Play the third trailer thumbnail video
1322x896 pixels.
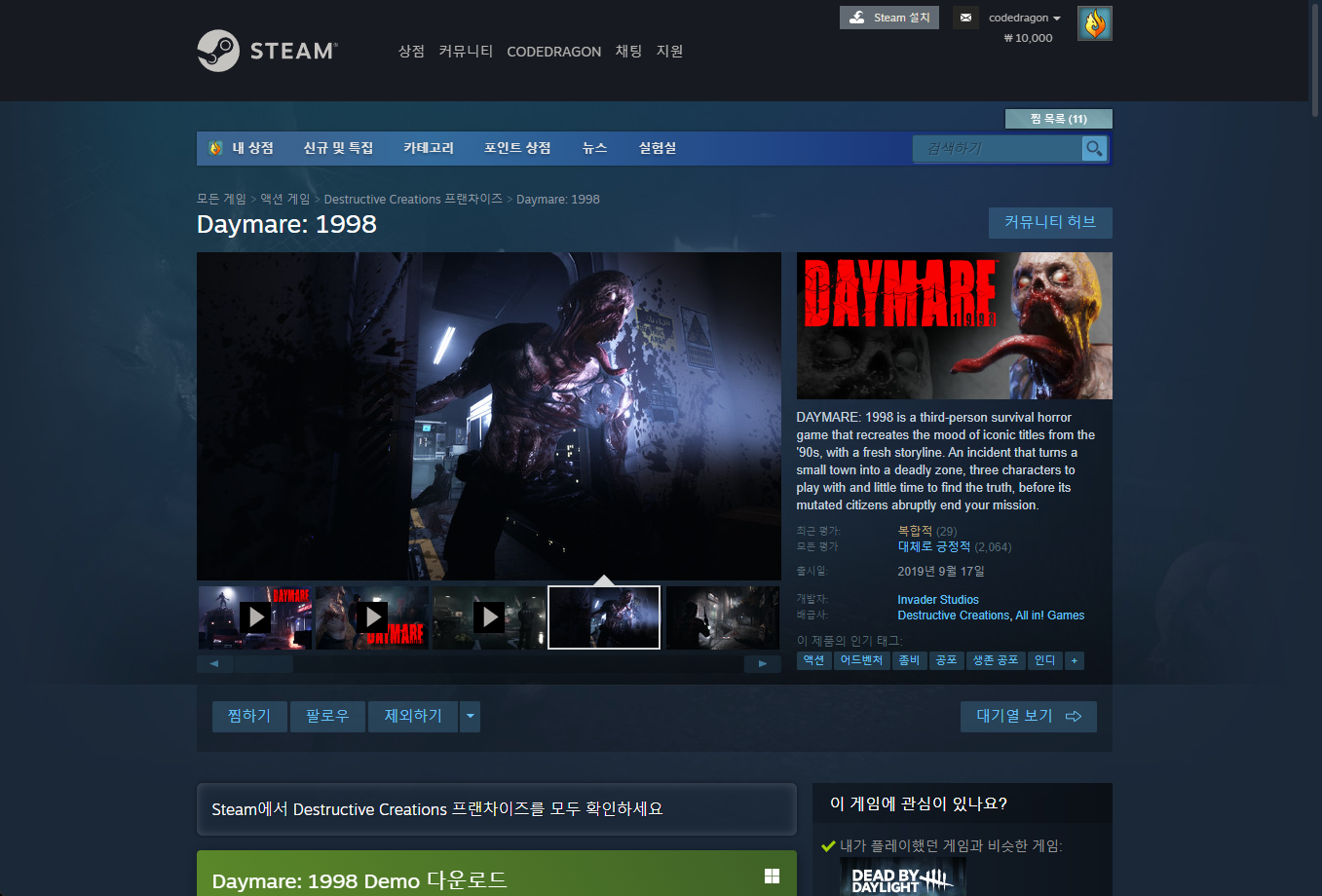(x=489, y=617)
